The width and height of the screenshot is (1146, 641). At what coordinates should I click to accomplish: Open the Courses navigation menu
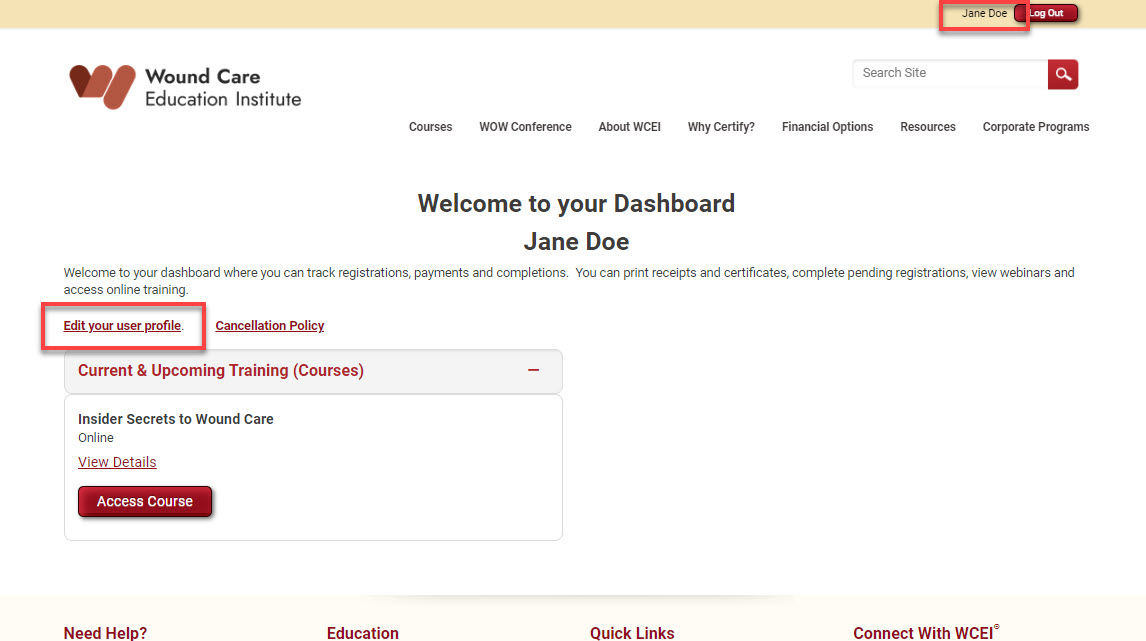tap(430, 127)
